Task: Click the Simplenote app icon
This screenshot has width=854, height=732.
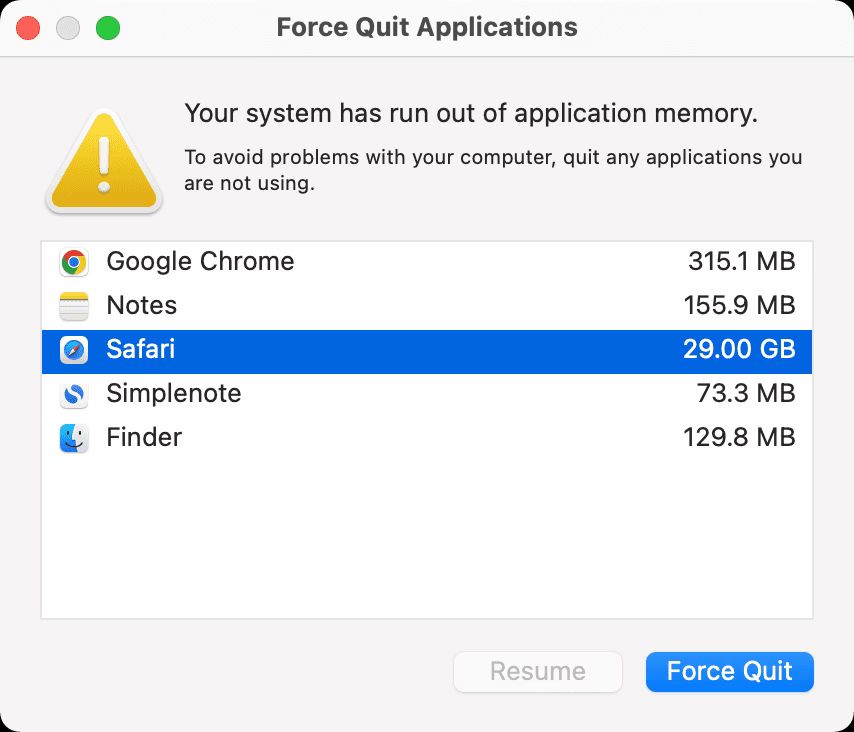Action: coord(73,394)
